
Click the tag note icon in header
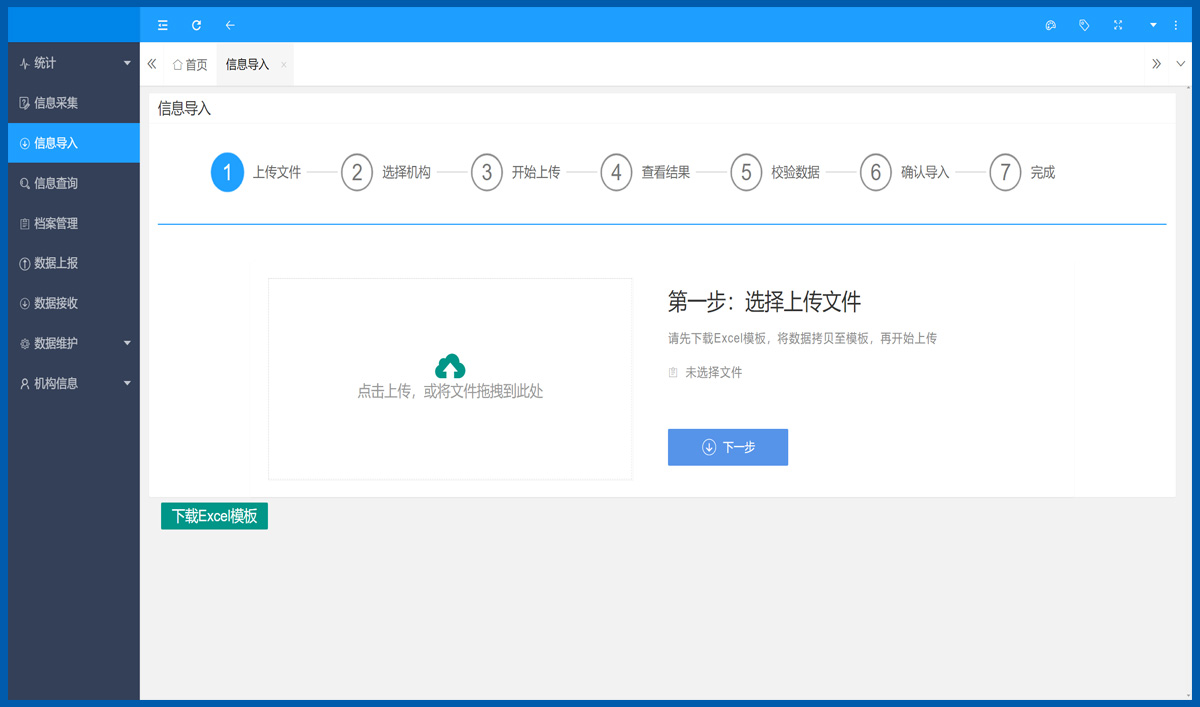tap(1084, 25)
